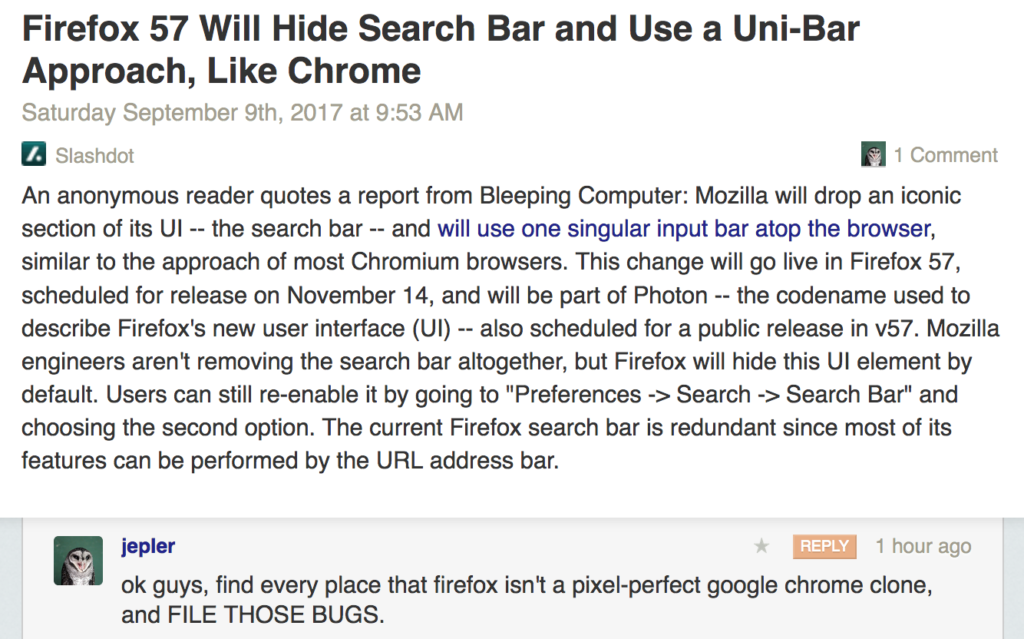Click jepler's owl avatar picture
1024x639 pixels.
tap(77, 561)
